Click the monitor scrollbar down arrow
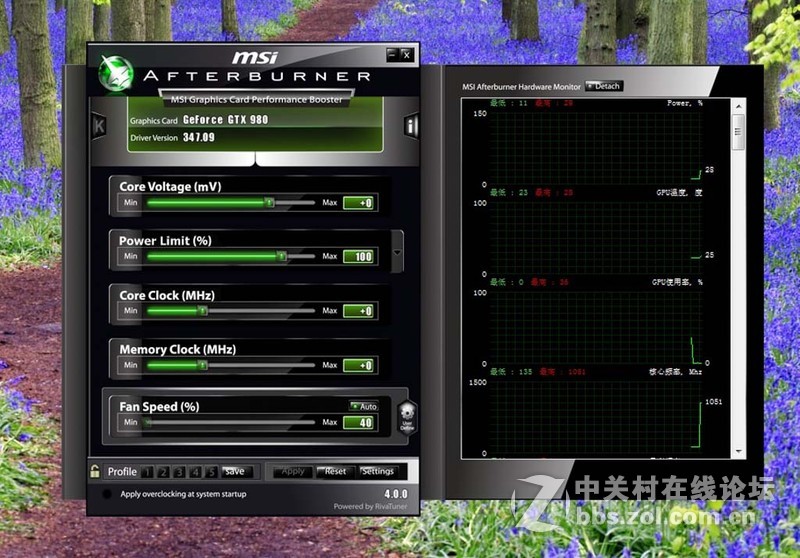The image size is (800, 558). tap(738, 452)
